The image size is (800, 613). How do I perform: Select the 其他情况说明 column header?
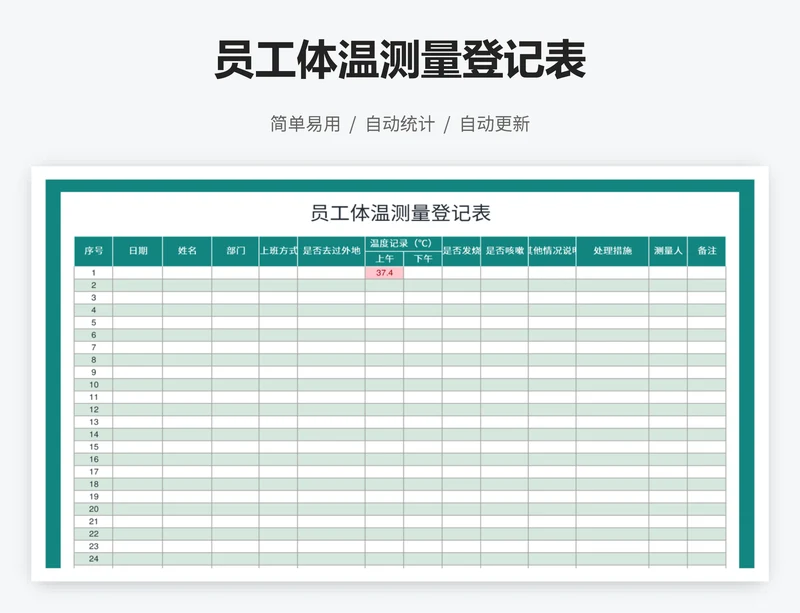(x=552, y=251)
